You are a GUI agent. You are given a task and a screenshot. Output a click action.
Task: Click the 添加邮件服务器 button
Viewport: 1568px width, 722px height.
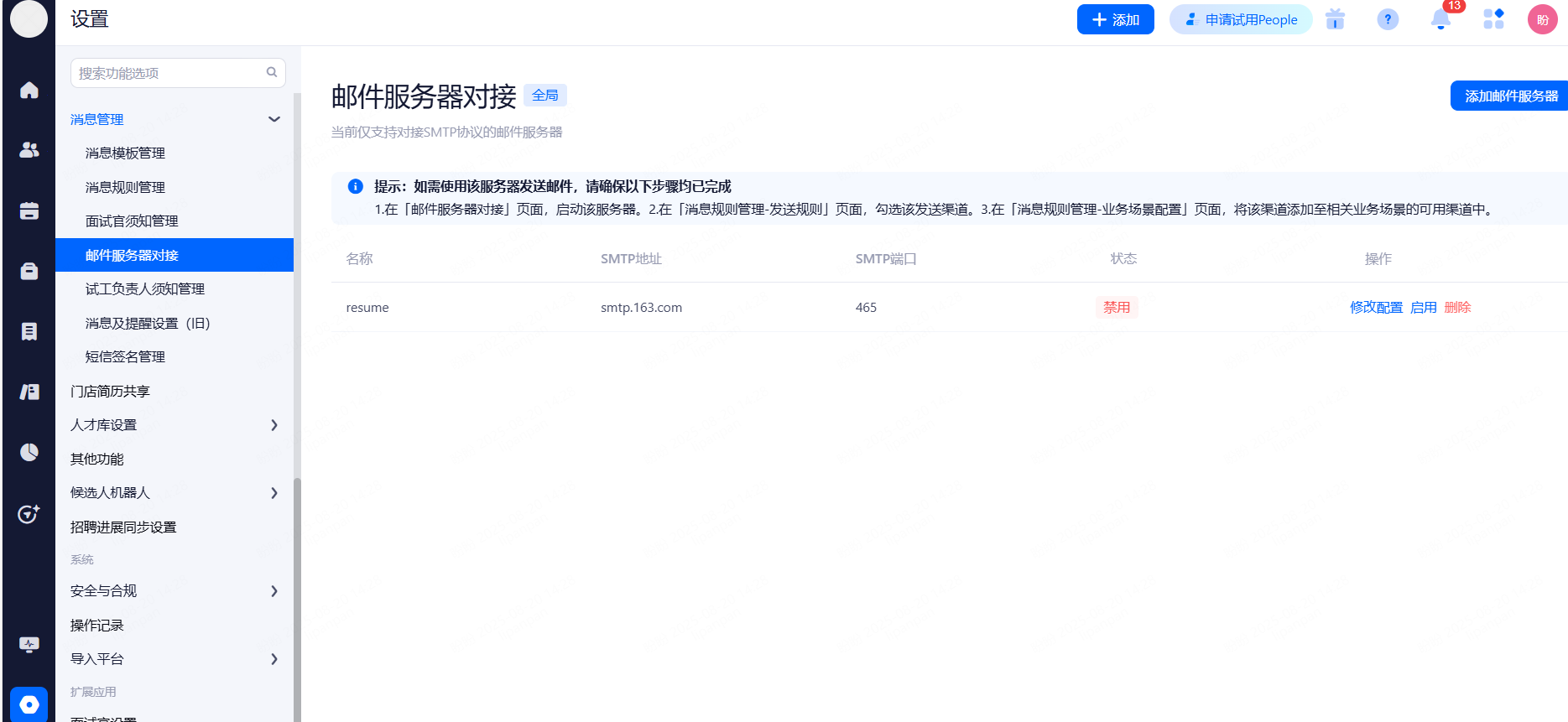[x=1510, y=96]
